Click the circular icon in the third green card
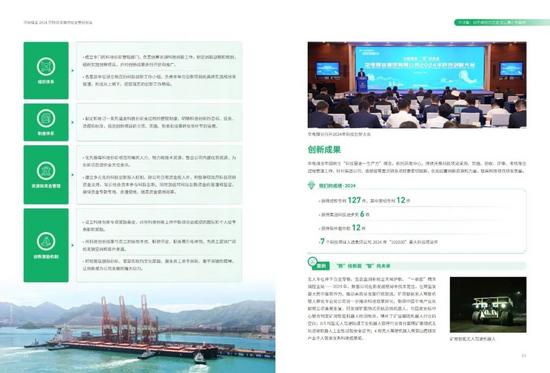 tap(46, 171)
